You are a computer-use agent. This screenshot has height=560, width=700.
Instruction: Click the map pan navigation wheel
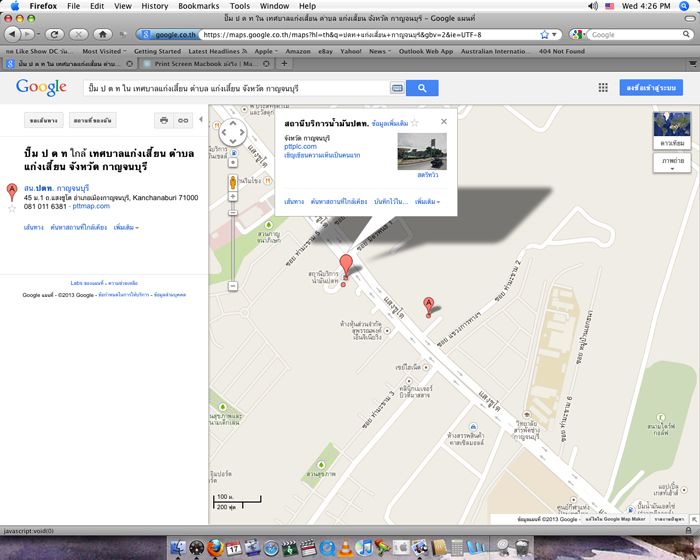[233, 133]
